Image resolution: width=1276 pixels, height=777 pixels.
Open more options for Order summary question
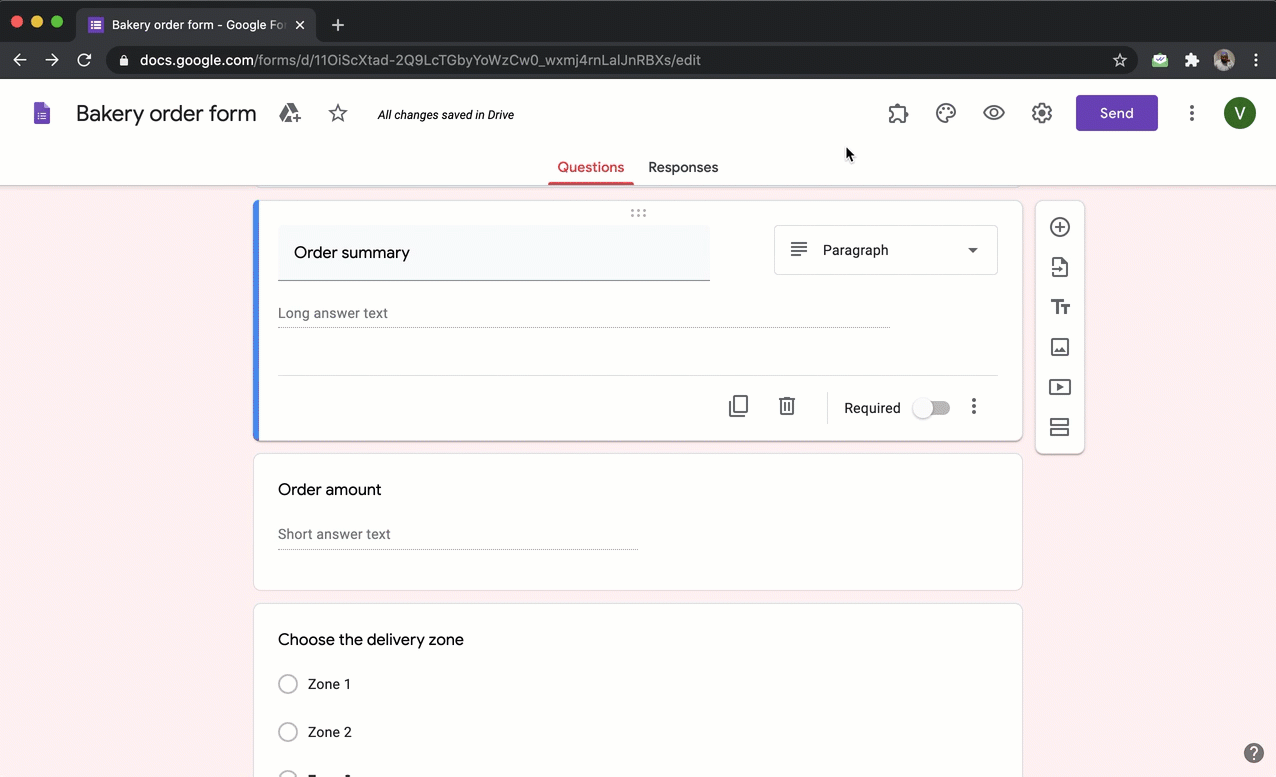973,407
